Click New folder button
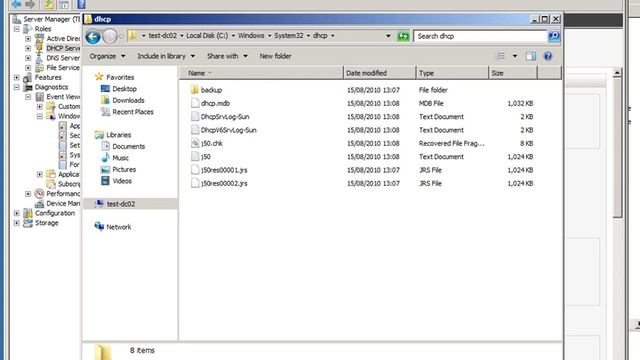 (x=276, y=56)
